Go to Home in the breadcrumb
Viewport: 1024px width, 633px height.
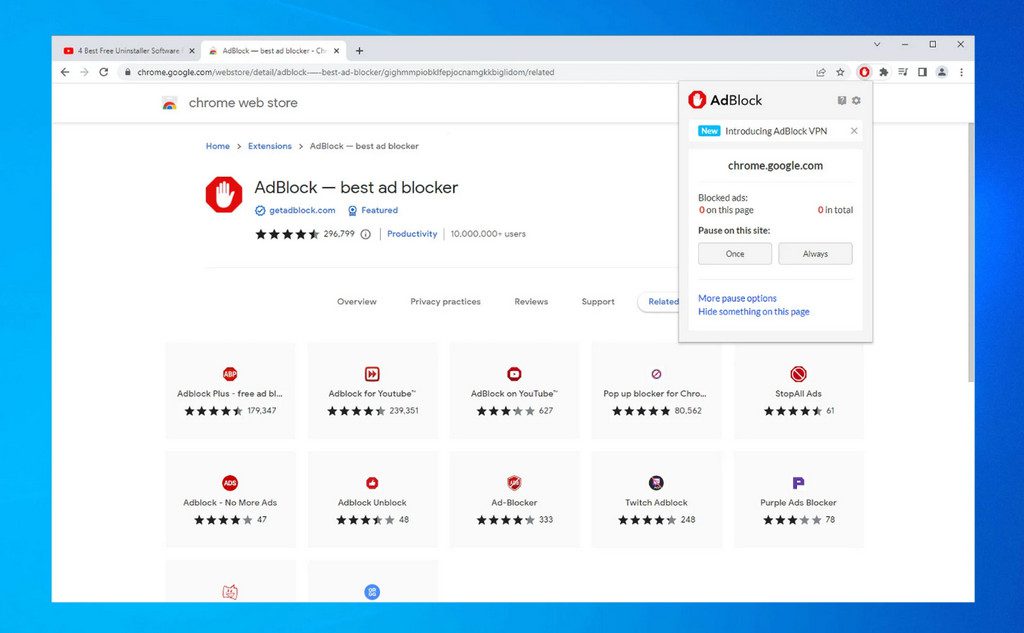[x=217, y=146]
